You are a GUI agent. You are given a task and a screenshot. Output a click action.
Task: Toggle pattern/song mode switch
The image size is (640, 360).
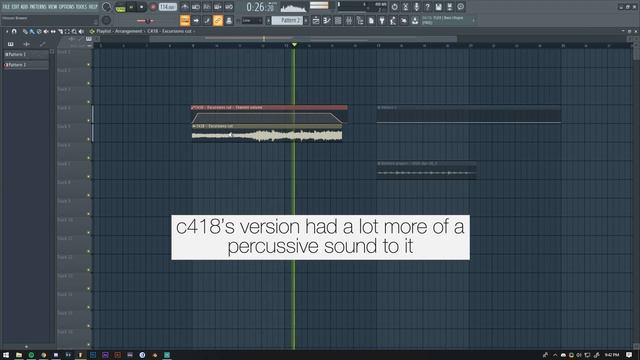[120, 7]
